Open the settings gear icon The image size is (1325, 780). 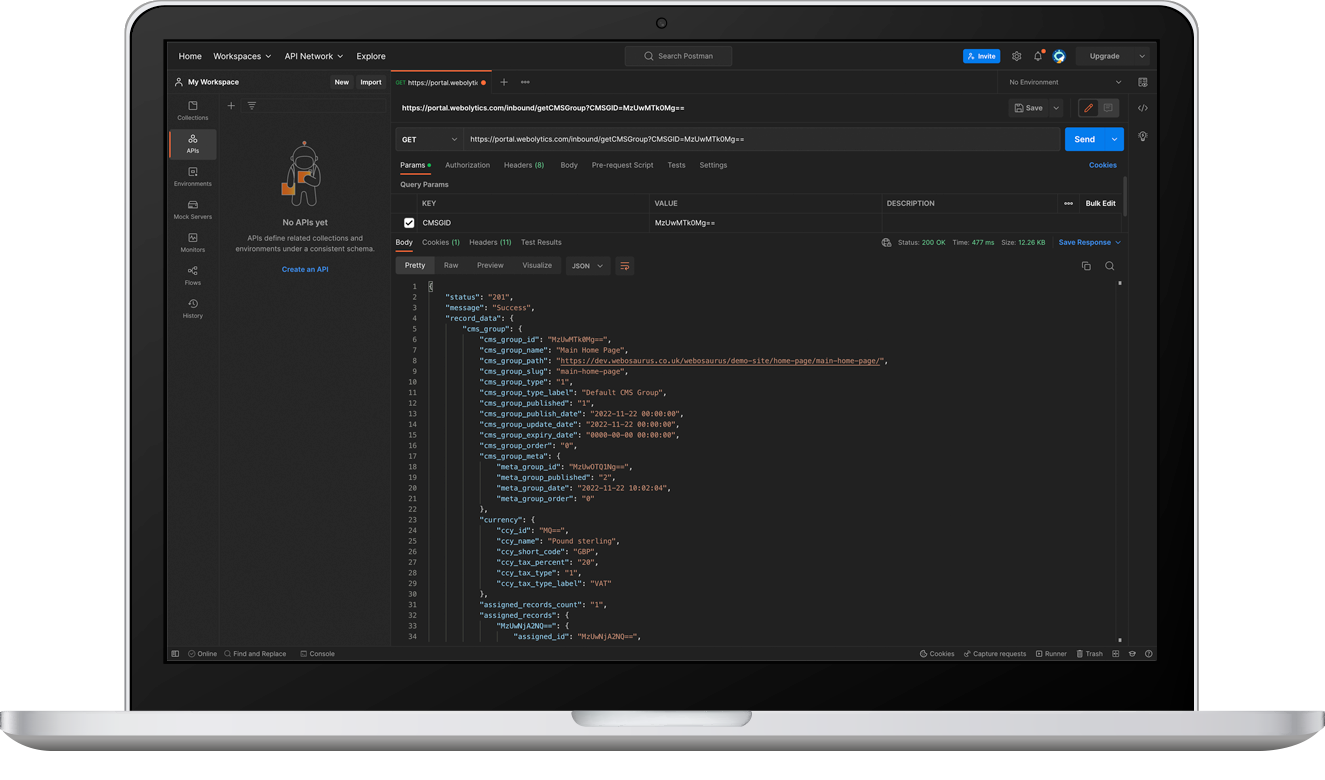tap(1017, 56)
